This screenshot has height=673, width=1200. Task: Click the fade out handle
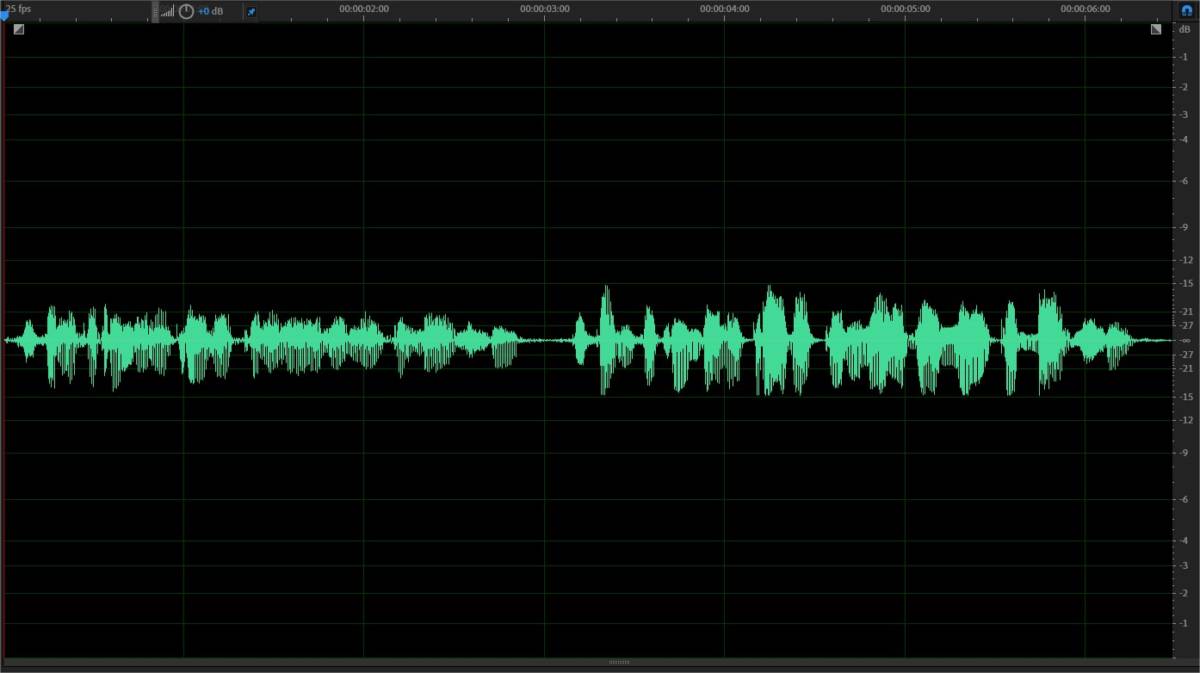(x=1156, y=29)
